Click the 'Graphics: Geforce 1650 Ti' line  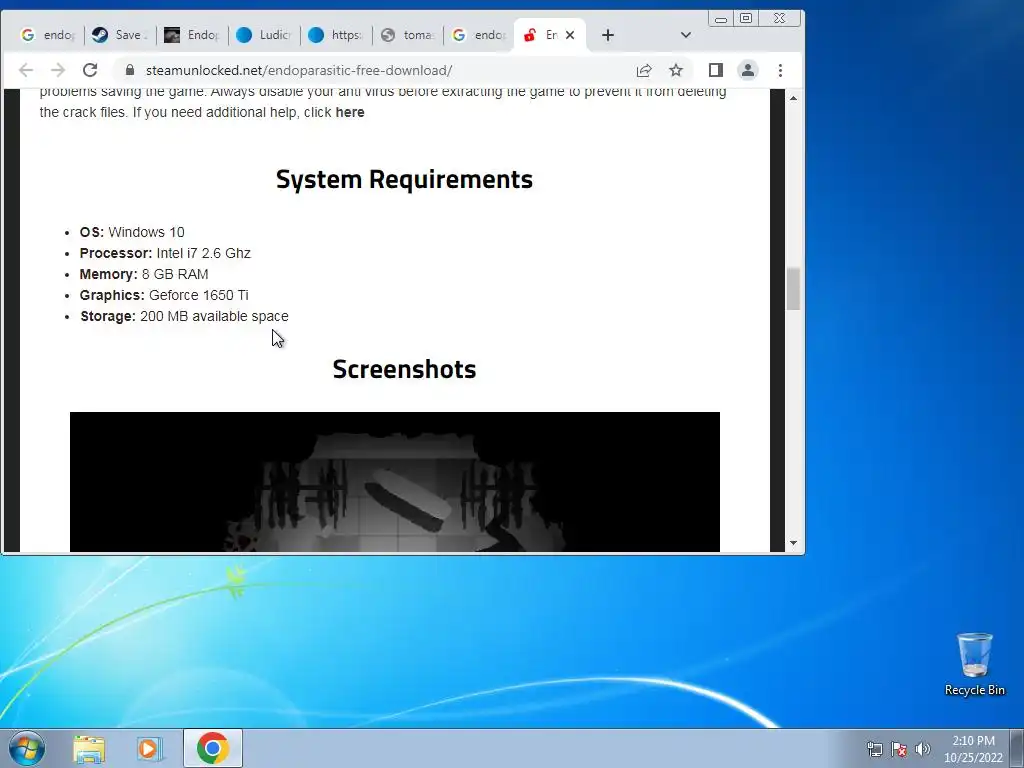(164, 295)
